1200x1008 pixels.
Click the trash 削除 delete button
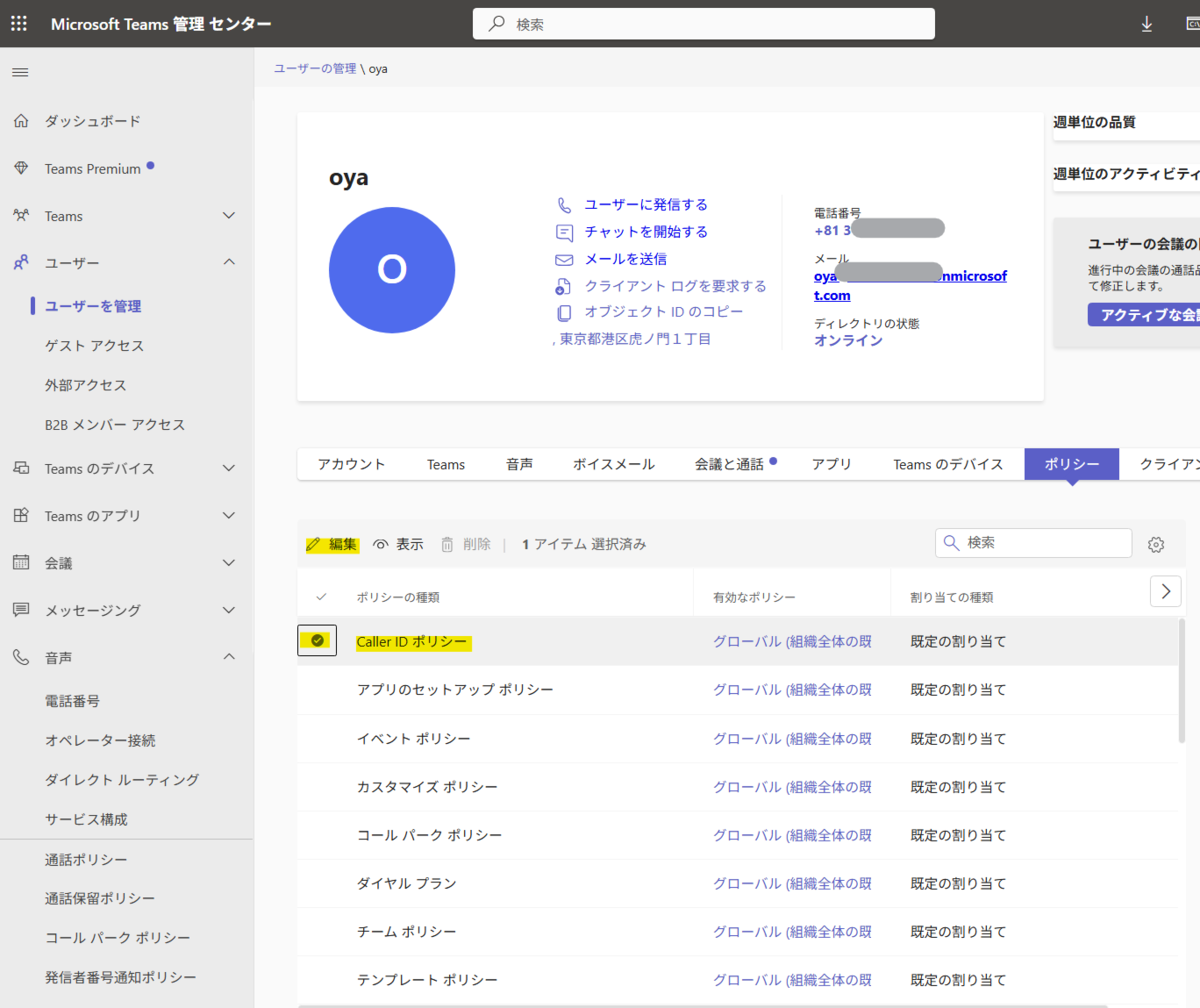click(x=466, y=544)
